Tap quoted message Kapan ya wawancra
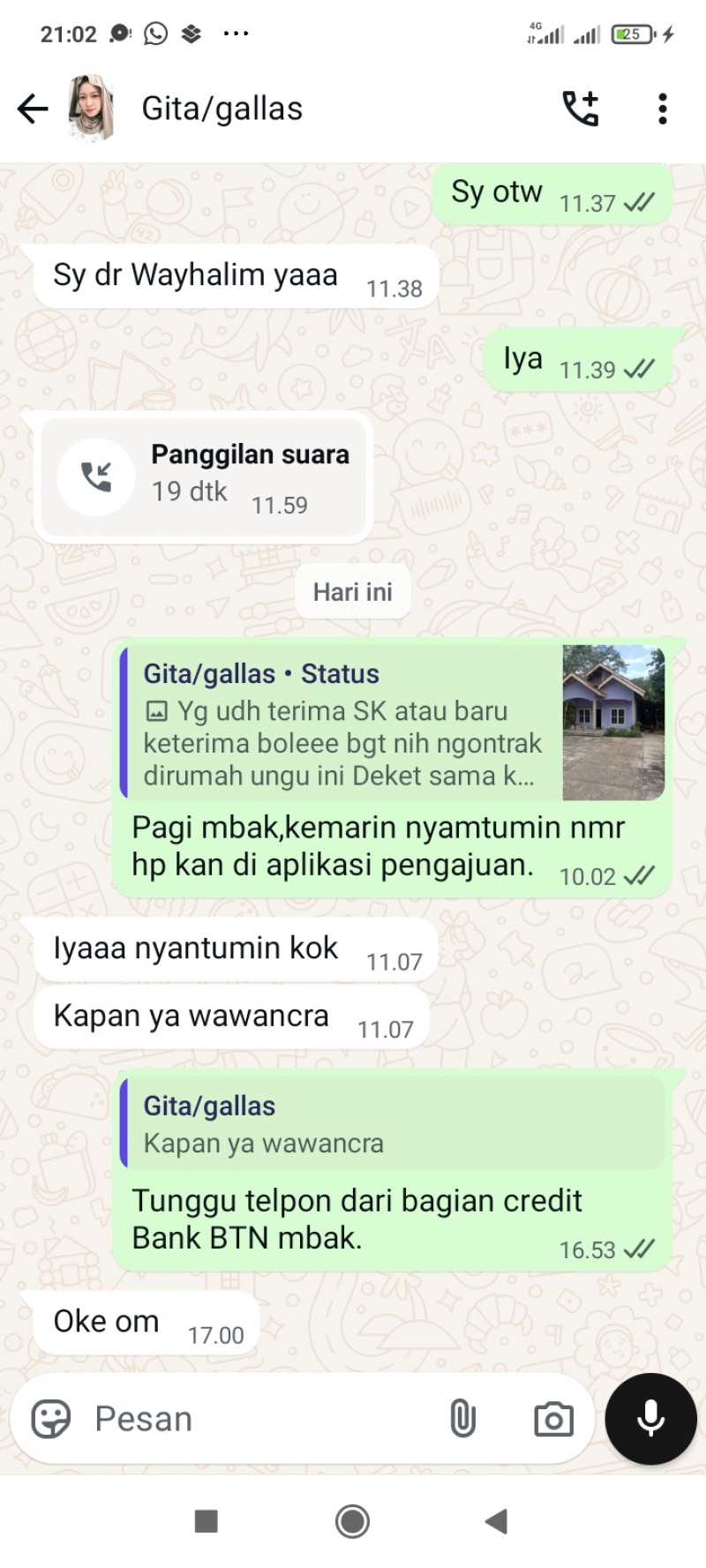Image resolution: width=706 pixels, height=1568 pixels. point(393,1123)
